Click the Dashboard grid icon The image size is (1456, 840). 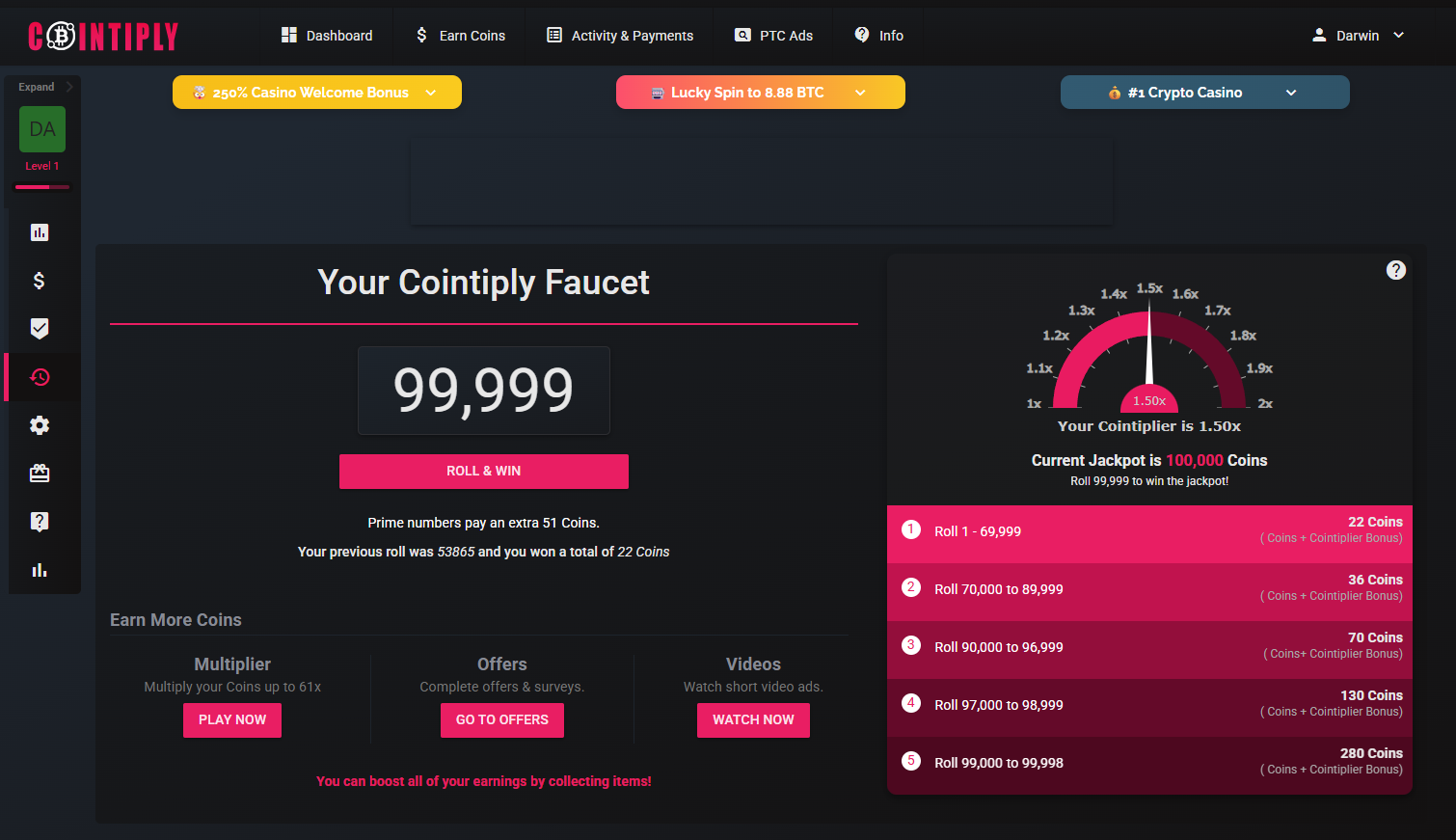(x=288, y=35)
